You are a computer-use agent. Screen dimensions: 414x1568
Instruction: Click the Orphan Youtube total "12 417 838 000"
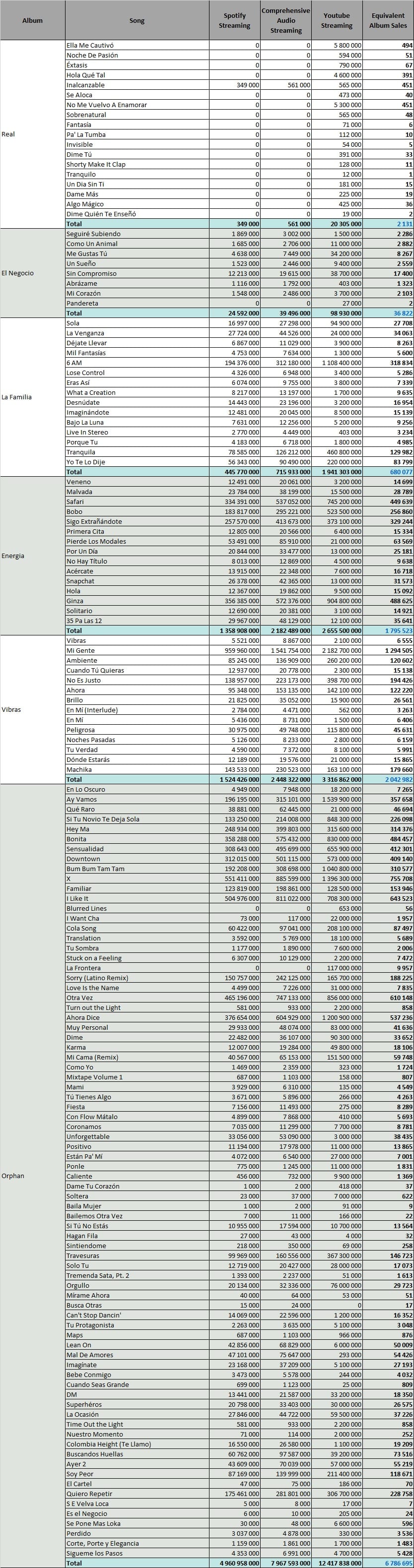(338, 1563)
